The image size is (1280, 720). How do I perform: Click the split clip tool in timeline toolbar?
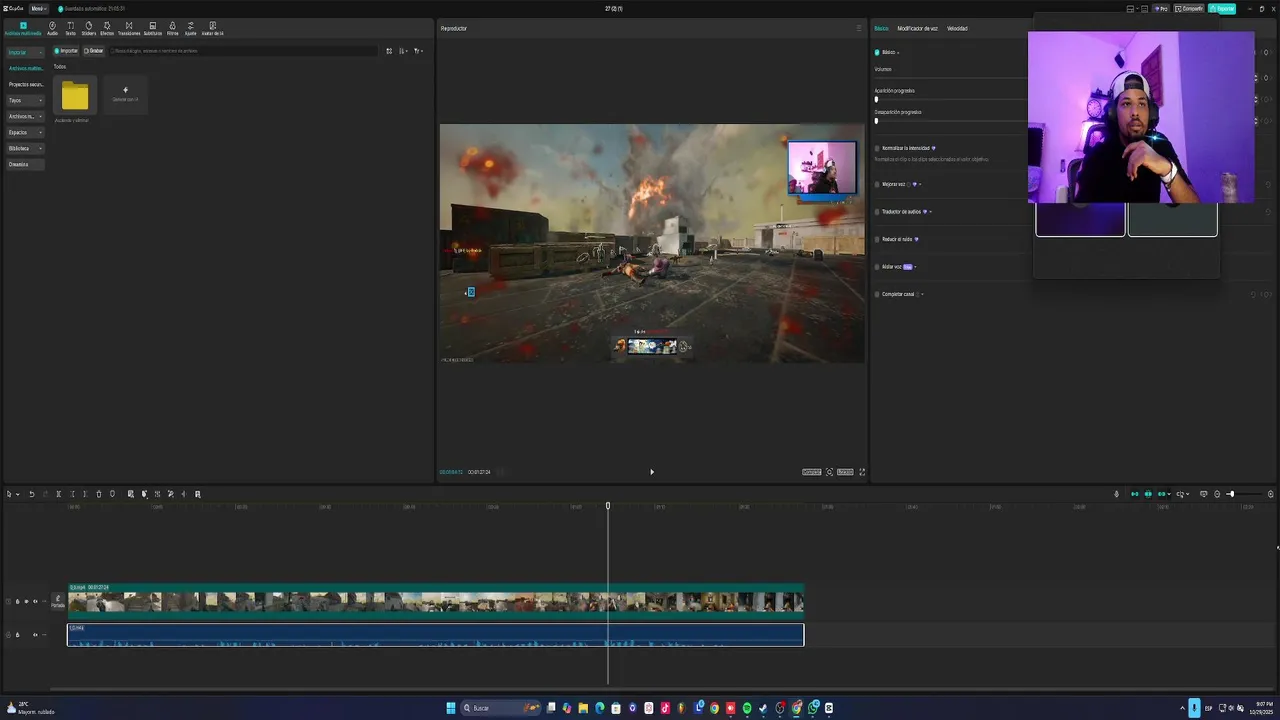[x=58, y=494]
